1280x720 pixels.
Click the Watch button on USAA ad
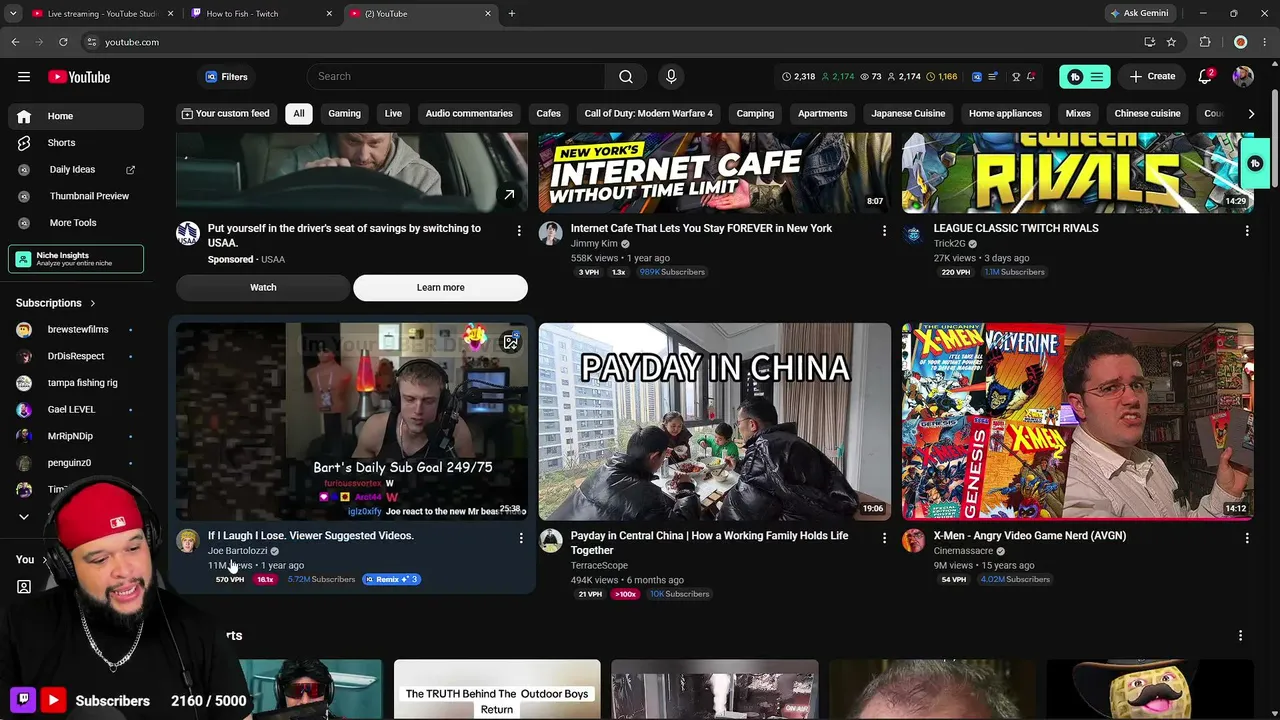(x=263, y=288)
